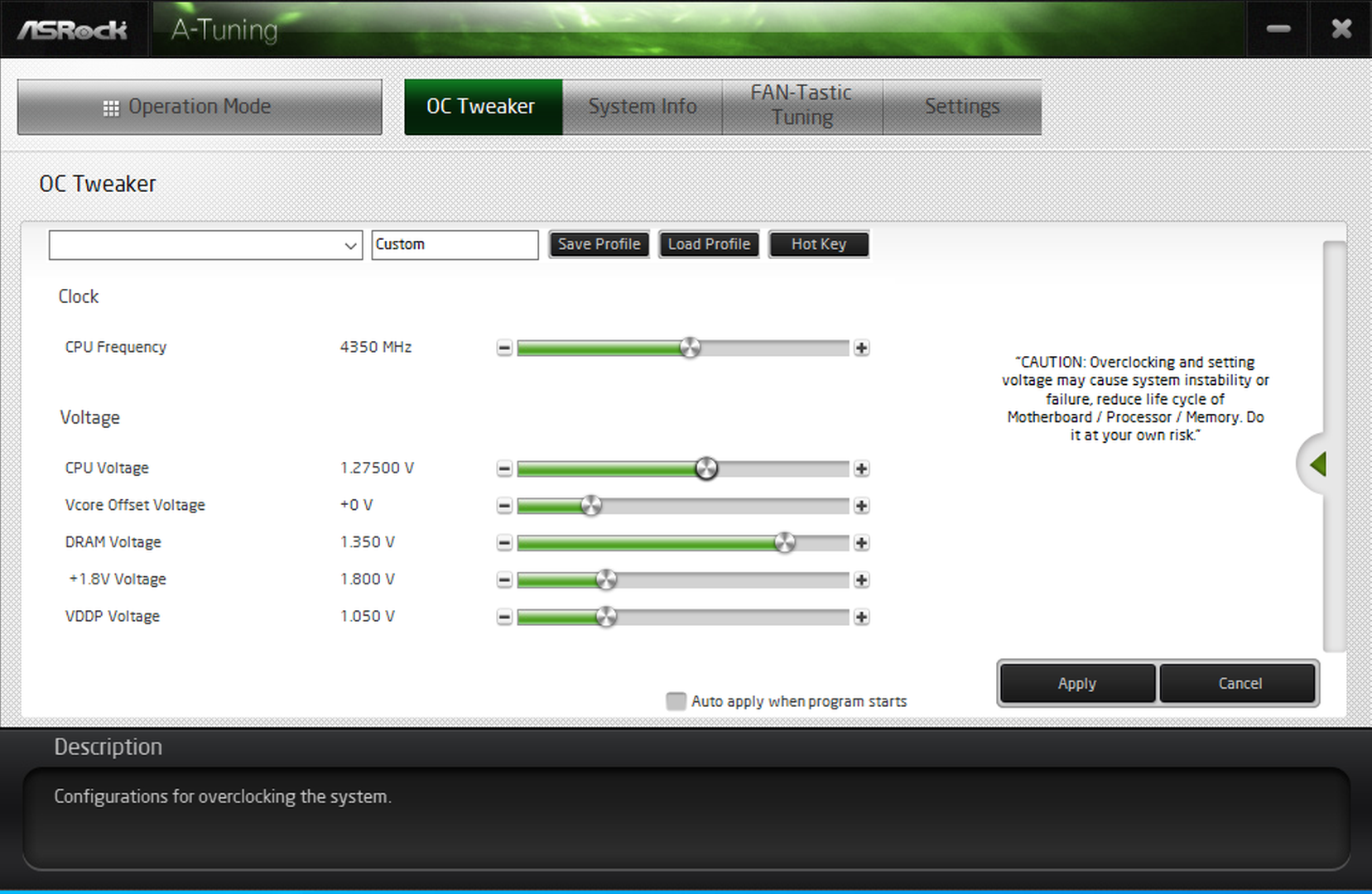This screenshot has width=1372, height=894.
Task: Click the CPU Frequency slider handle
Action: click(691, 348)
